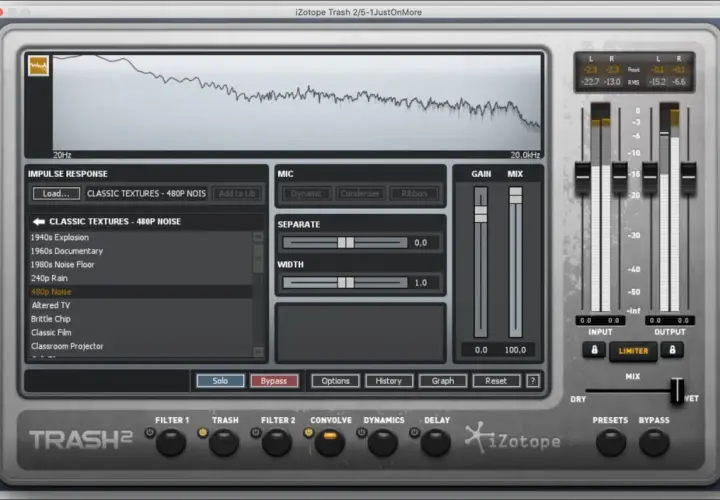Click impulse list scrollbar down arrow
Screen dimensions: 720x500
point(258,352)
